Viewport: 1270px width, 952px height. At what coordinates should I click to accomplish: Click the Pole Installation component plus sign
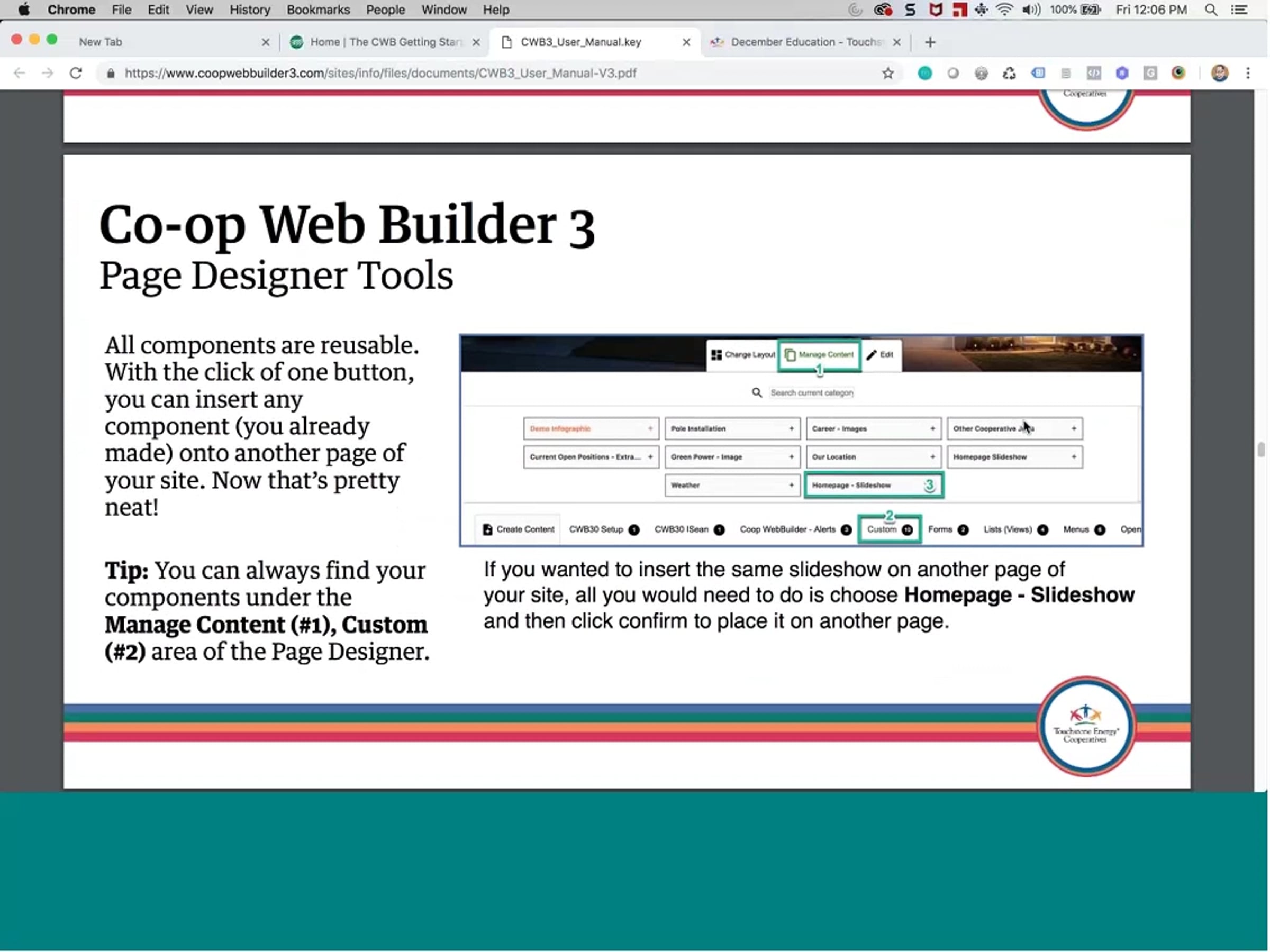791,428
